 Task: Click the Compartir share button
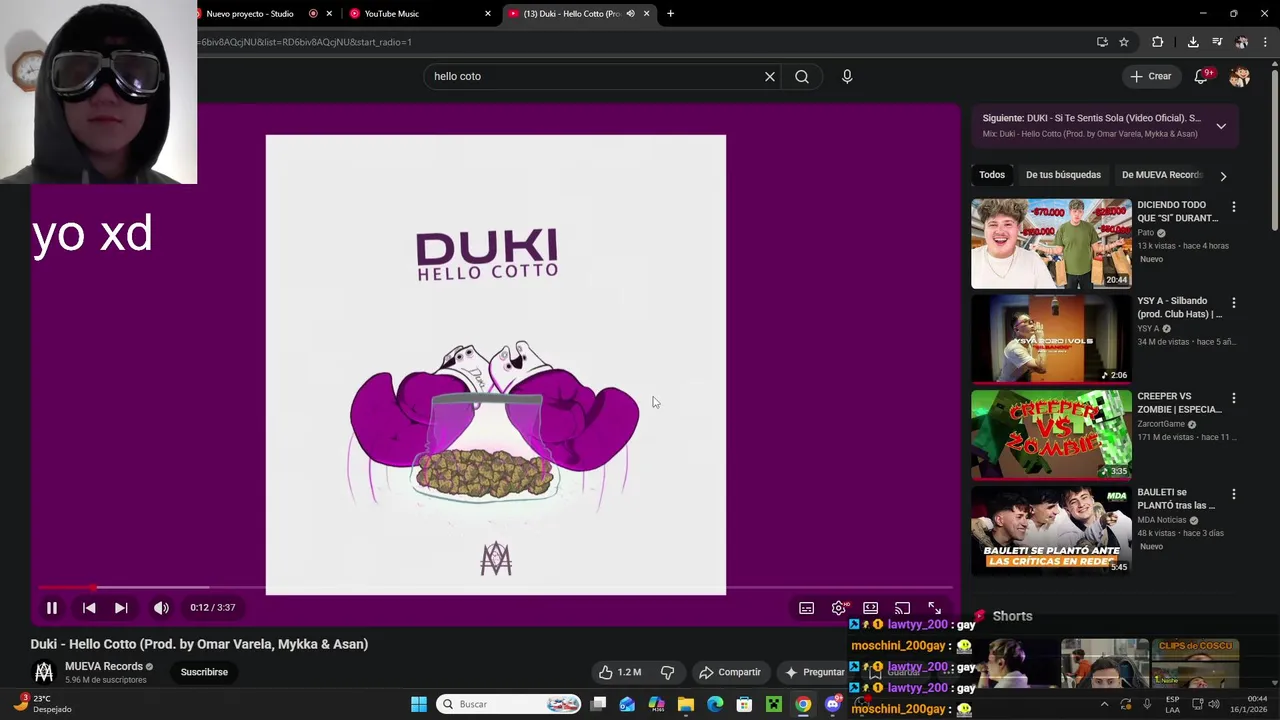pyautogui.click(x=730, y=672)
